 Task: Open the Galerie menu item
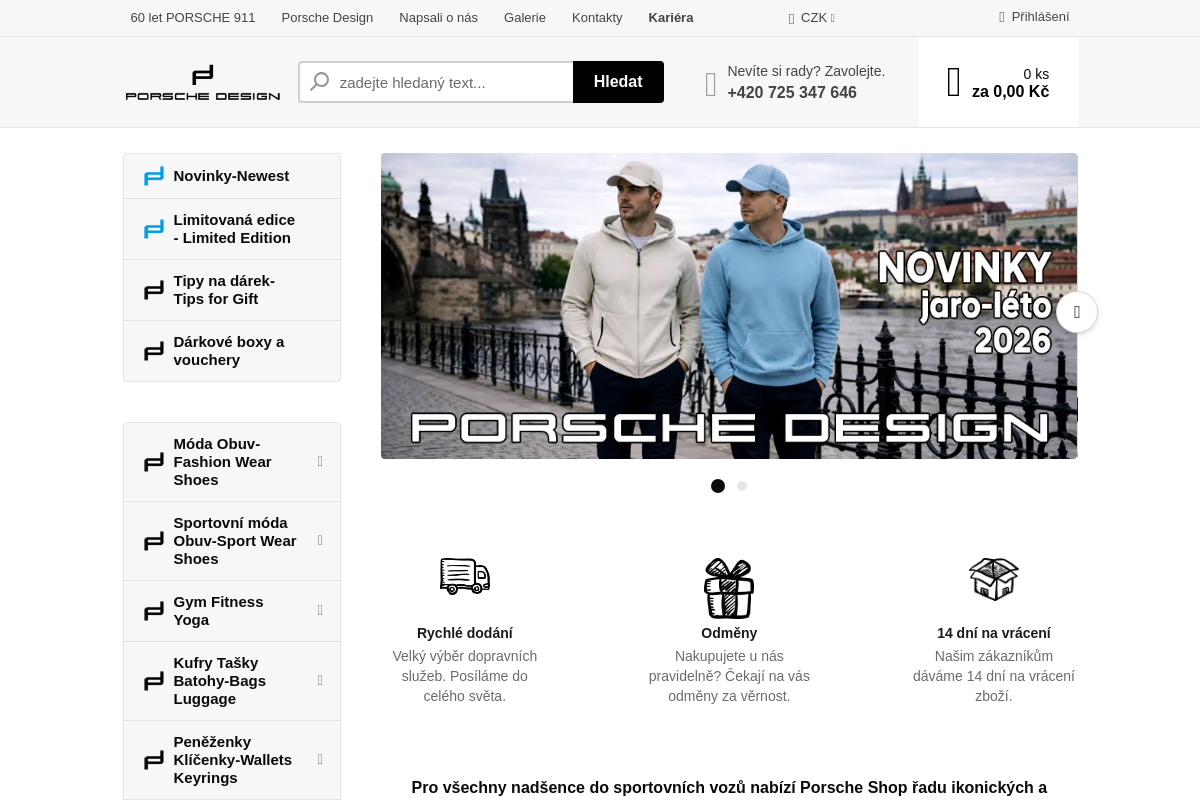[525, 18]
